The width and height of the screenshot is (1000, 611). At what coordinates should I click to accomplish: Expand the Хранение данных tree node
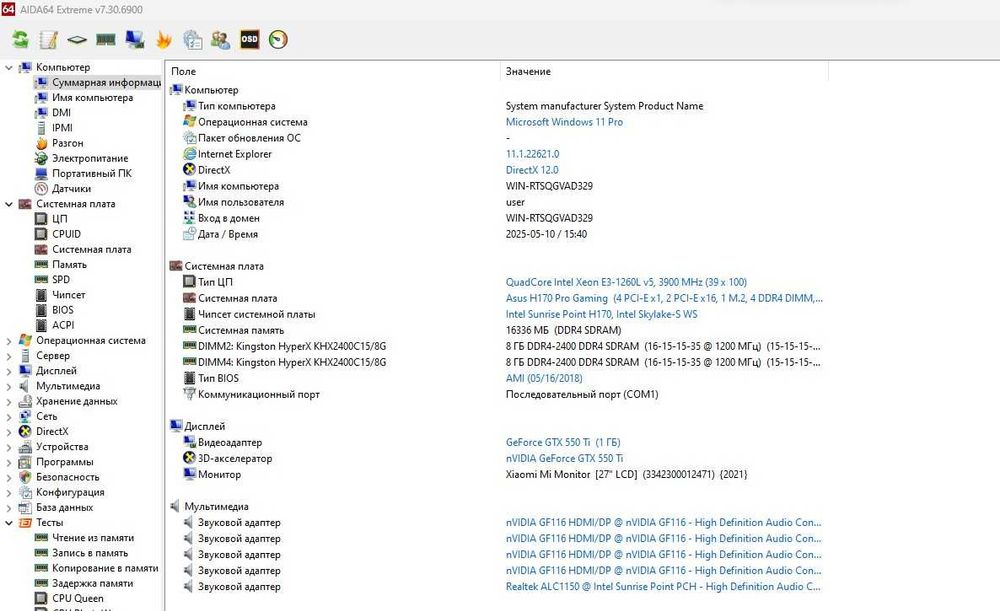[9, 401]
